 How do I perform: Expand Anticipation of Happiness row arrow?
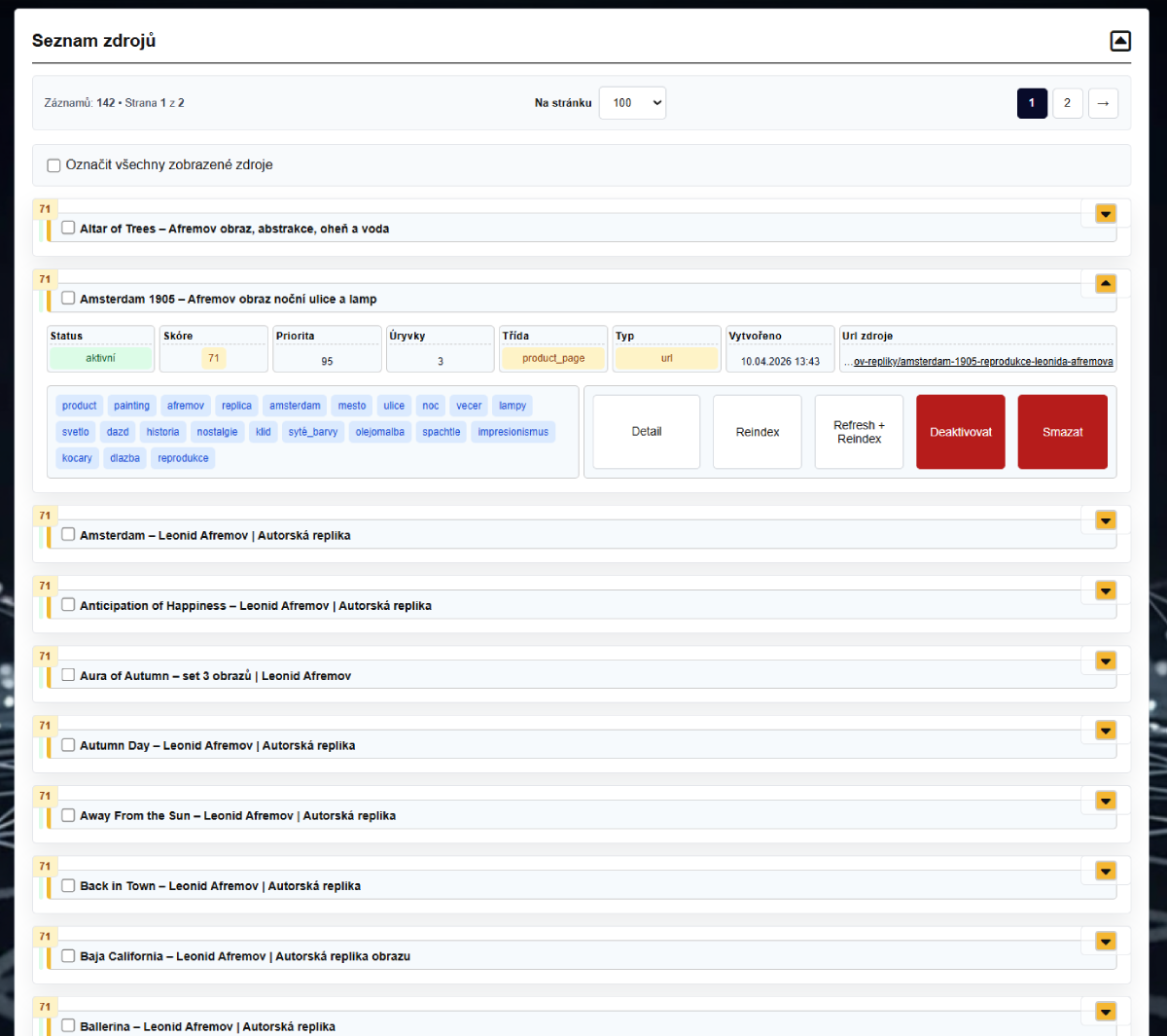pyautogui.click(x=1106, y=590)
